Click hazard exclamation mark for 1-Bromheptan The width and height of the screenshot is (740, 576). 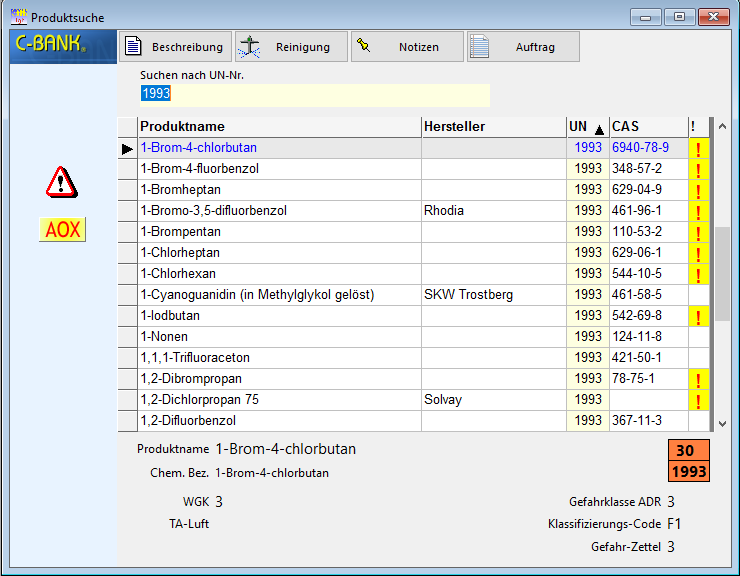tap(697, 190)
